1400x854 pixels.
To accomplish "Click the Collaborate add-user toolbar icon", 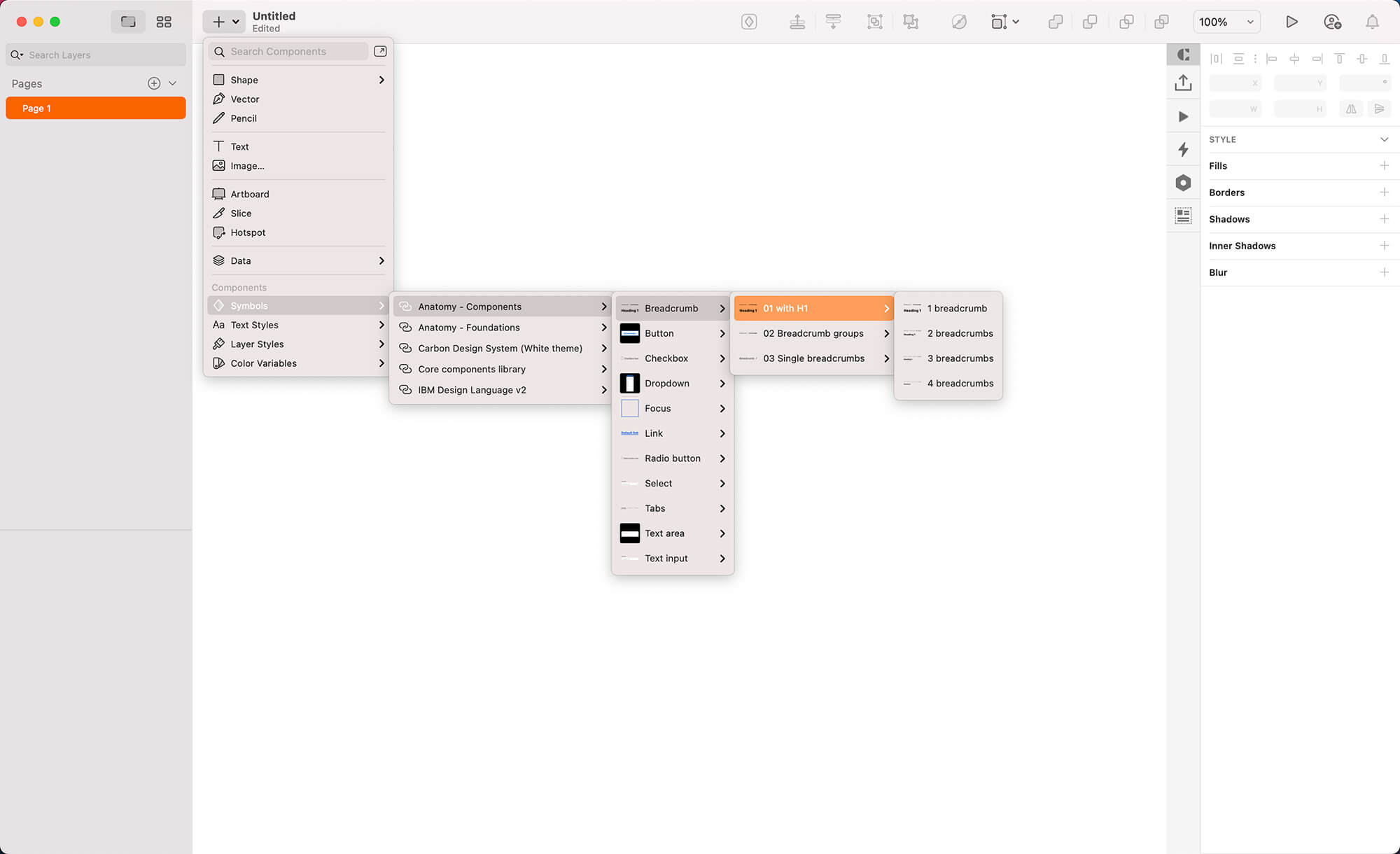I will click(1332, 22).
